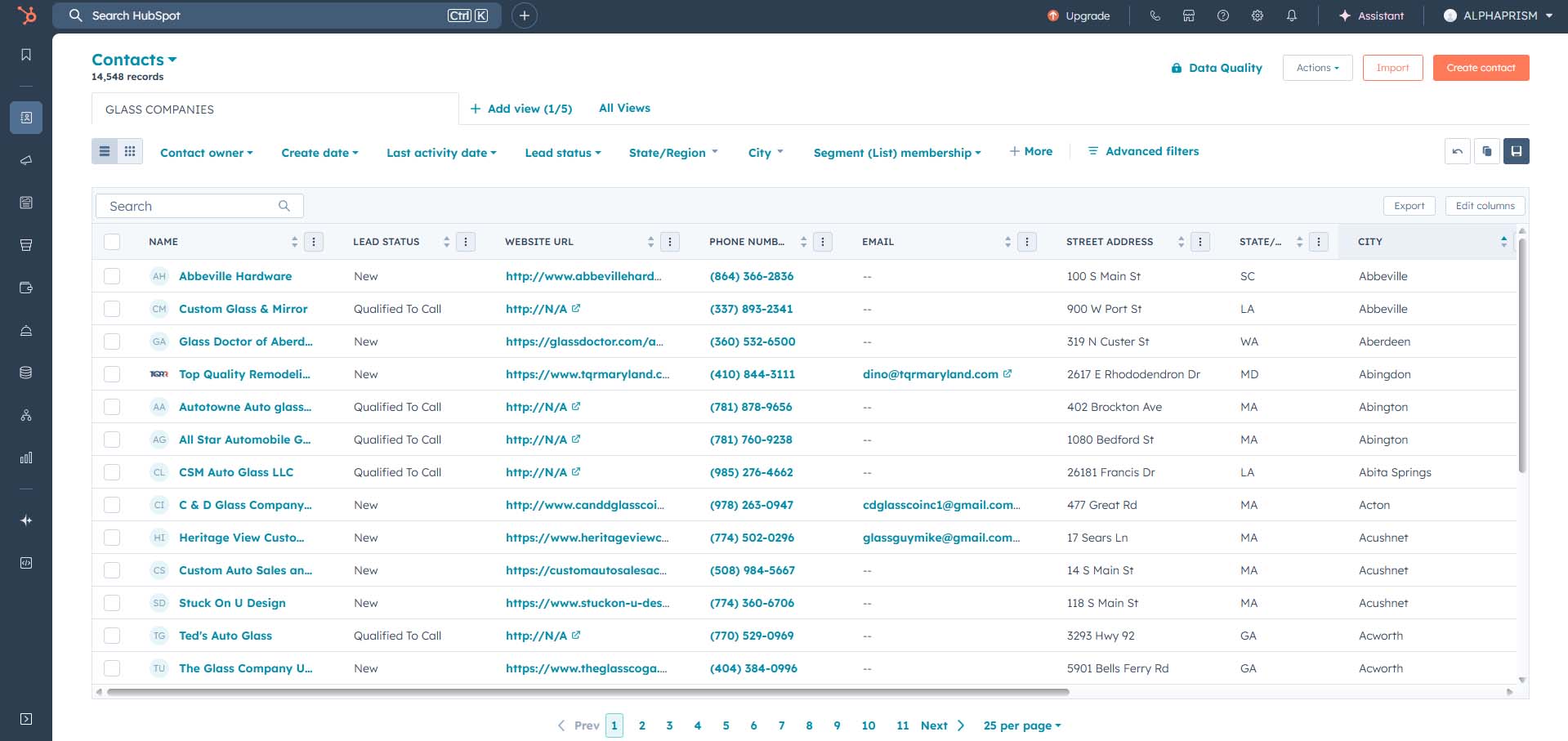Check the CSM Auto Glass LLC row
Viewport: 1568px width, 741px height.
112,472
